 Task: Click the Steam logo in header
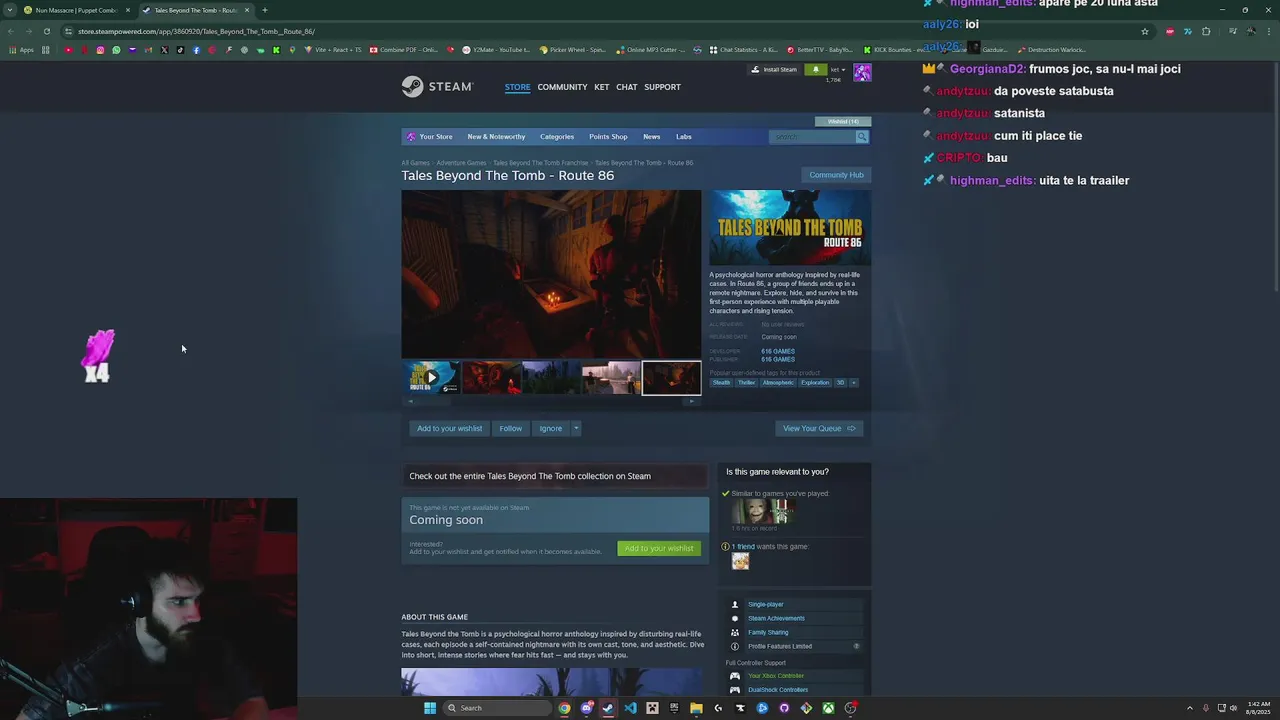(x=437, y=87)
